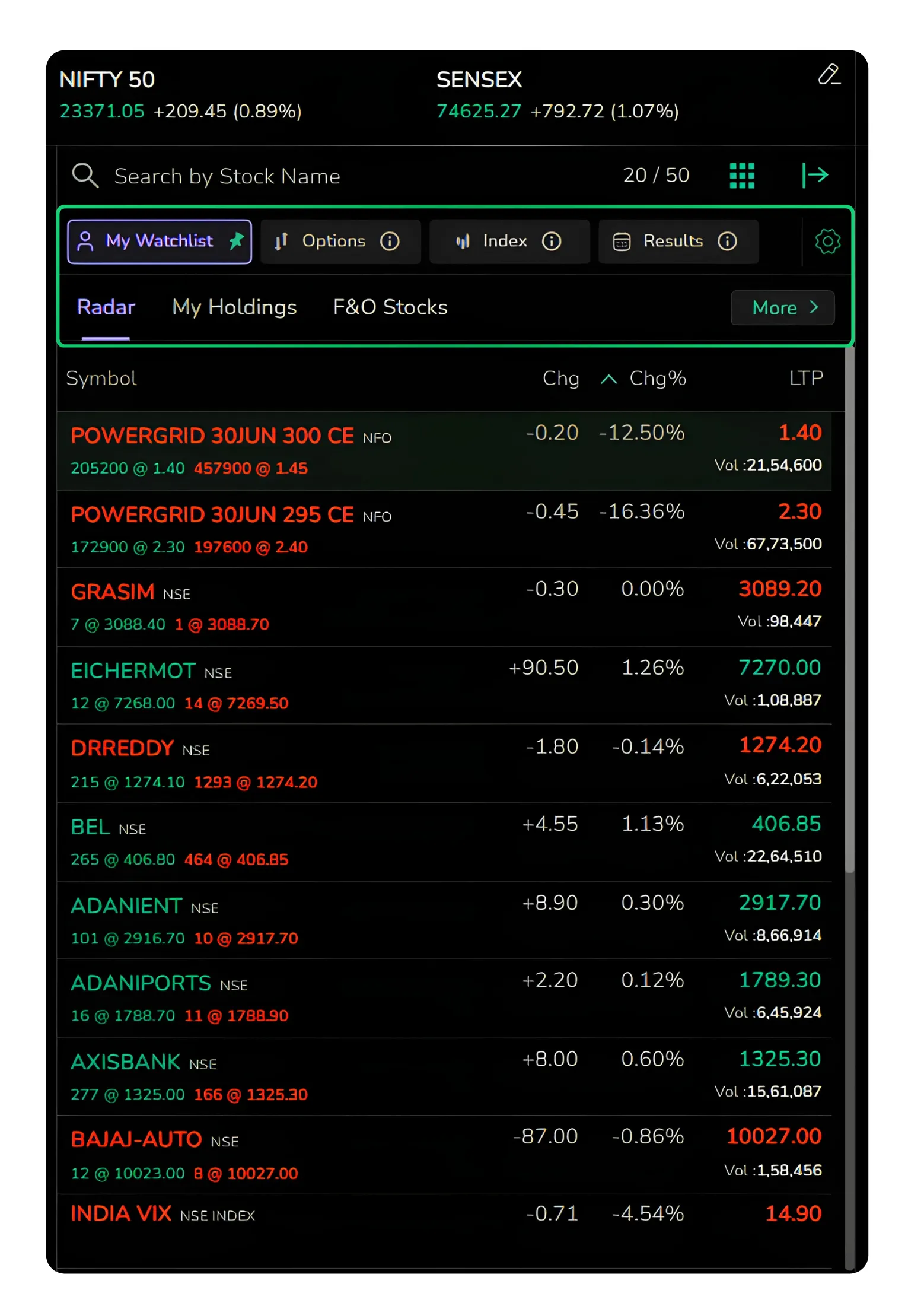
Task: Open POWERGRID 30JUN 300 CE row
Action: coord(444,451)
